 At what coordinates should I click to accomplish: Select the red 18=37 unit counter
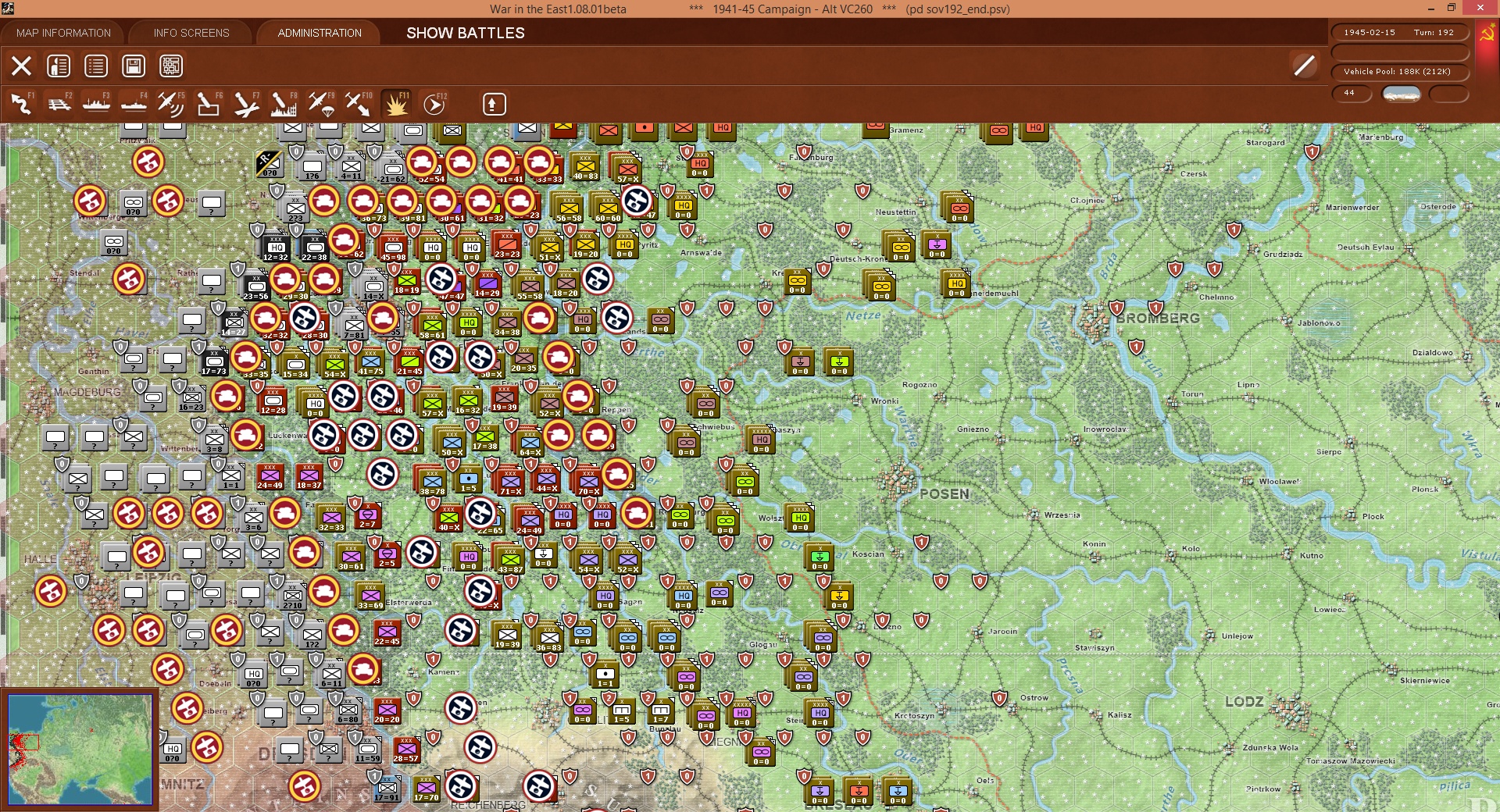click(x=309, y=476)
